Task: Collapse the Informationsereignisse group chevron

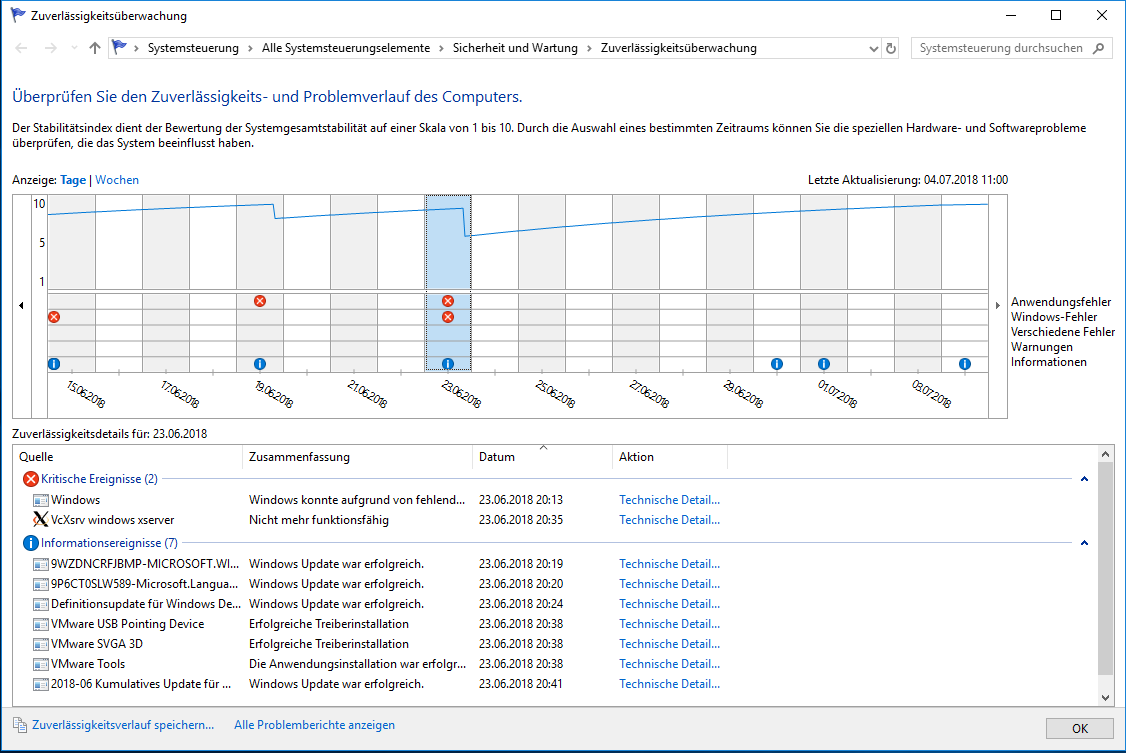Action: (x=1082, y=543)
